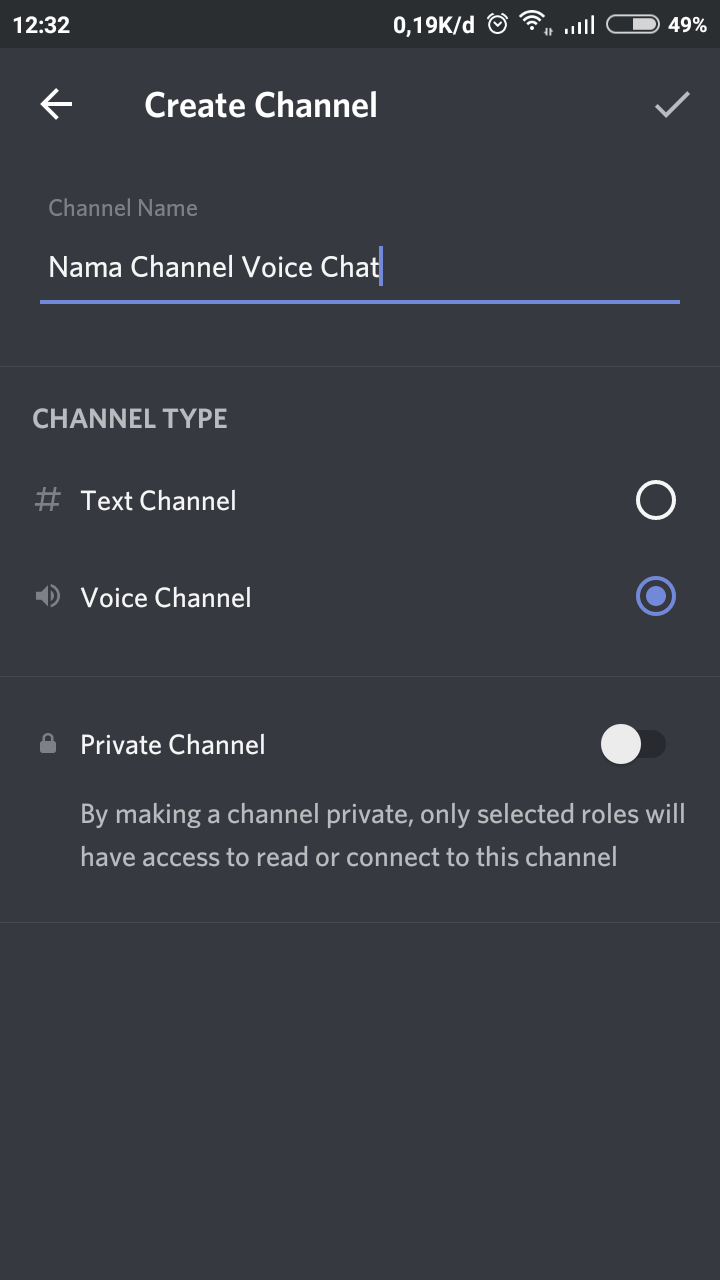Select the Text Channel radio button
This screenshot has height=1280, width=720.
(655, 500)
